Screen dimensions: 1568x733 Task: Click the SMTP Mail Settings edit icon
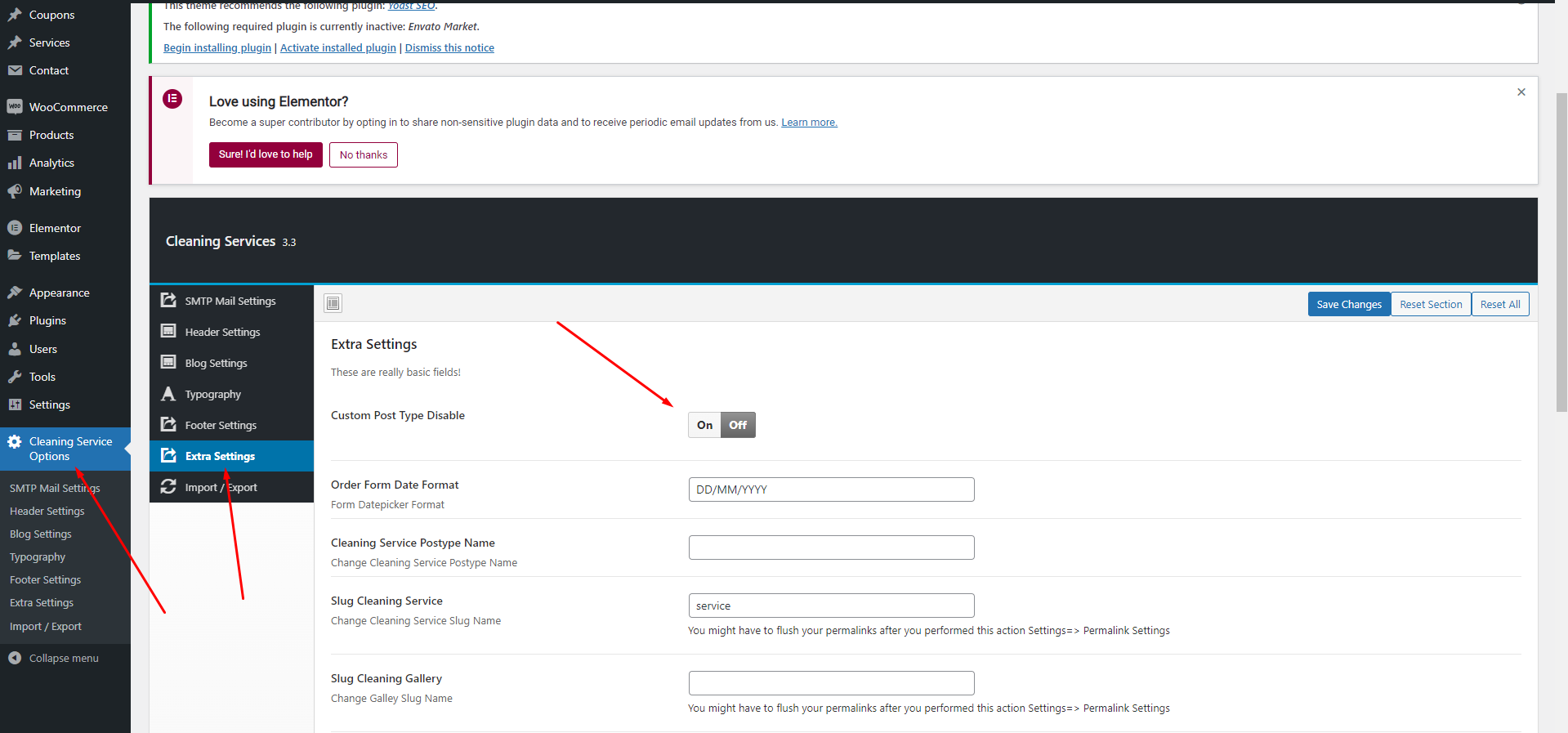click(168, 300)
